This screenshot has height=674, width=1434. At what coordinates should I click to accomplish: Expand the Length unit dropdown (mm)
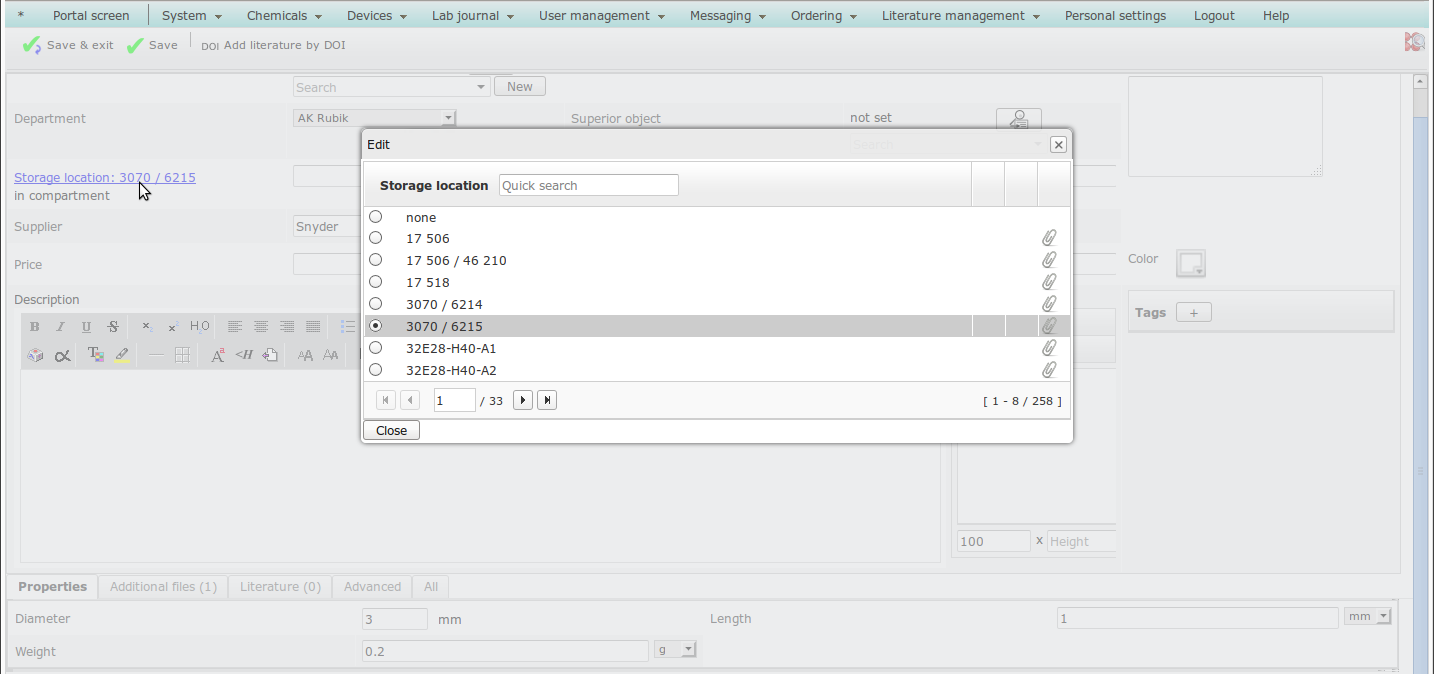(x=1383, y=617)
